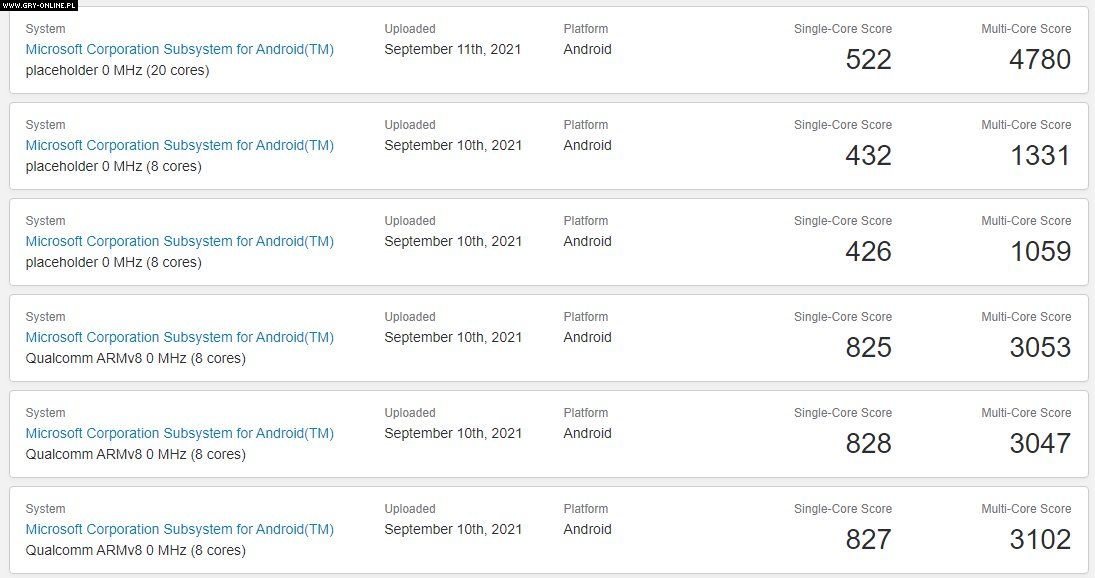The image size is (1095, 578).
Task: Open system link with multi-core score 1059
Action: 179,242
